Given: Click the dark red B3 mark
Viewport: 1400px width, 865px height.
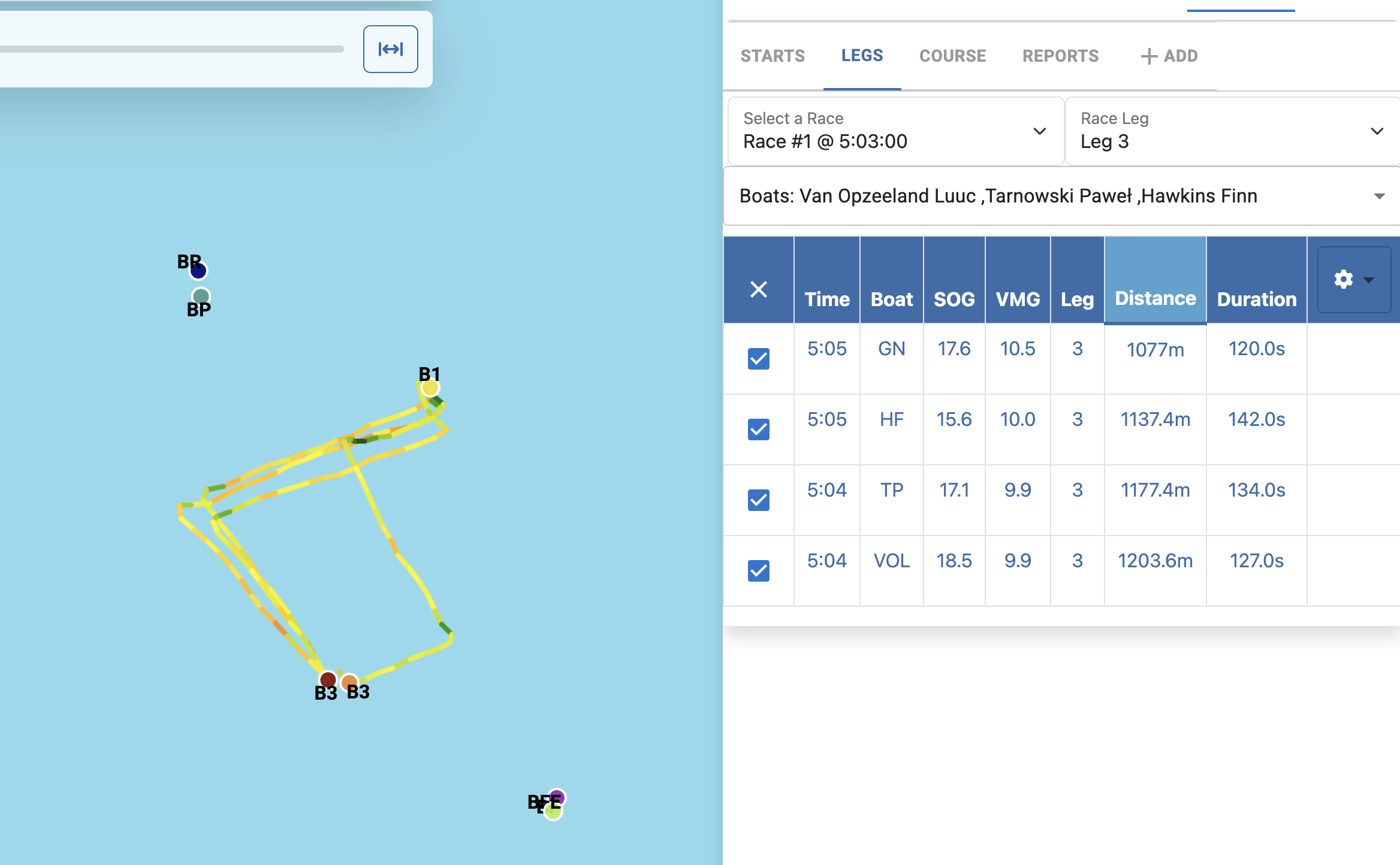Looking at the screenshot, I should (327, 679).
